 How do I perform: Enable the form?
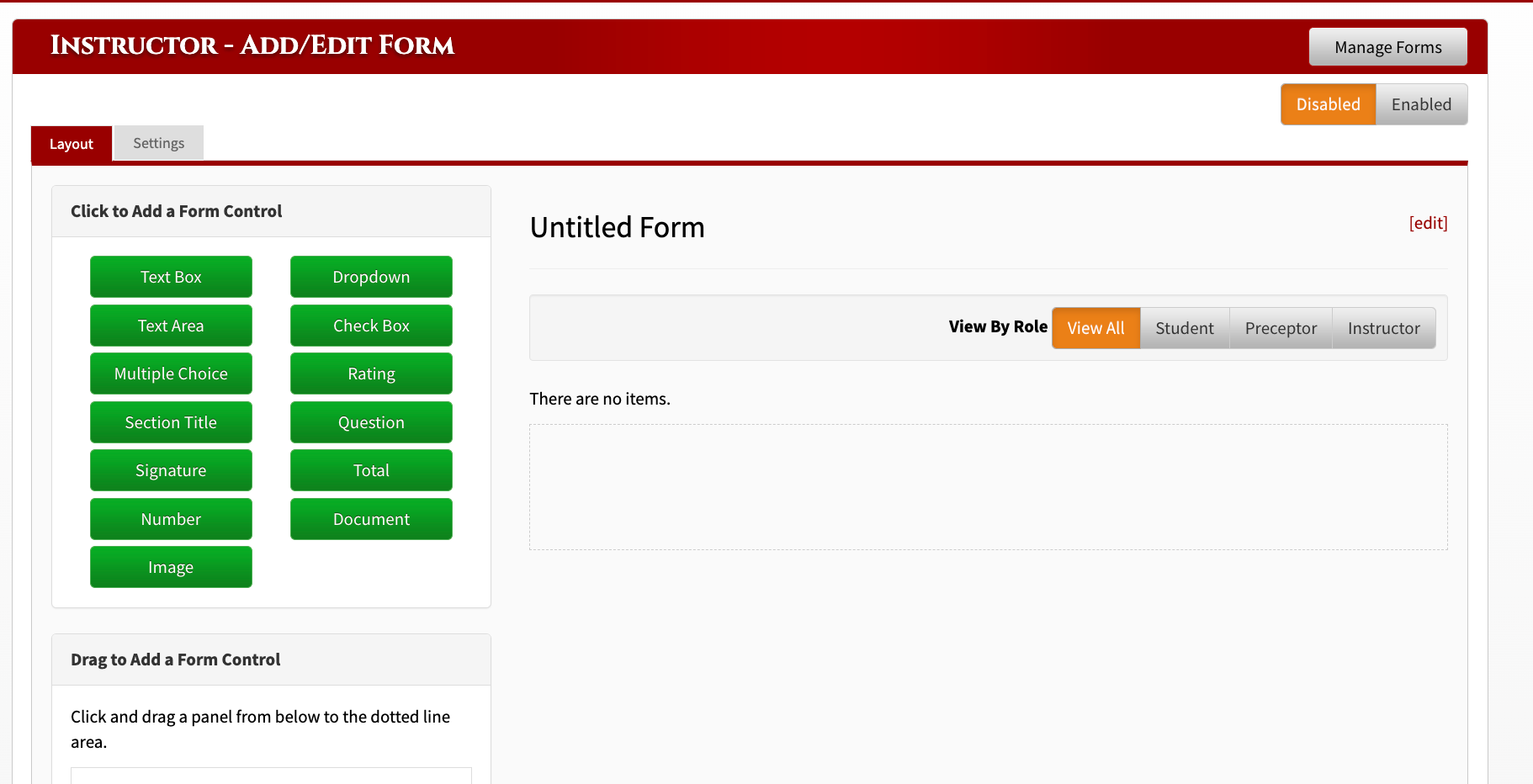[1421, 104]
